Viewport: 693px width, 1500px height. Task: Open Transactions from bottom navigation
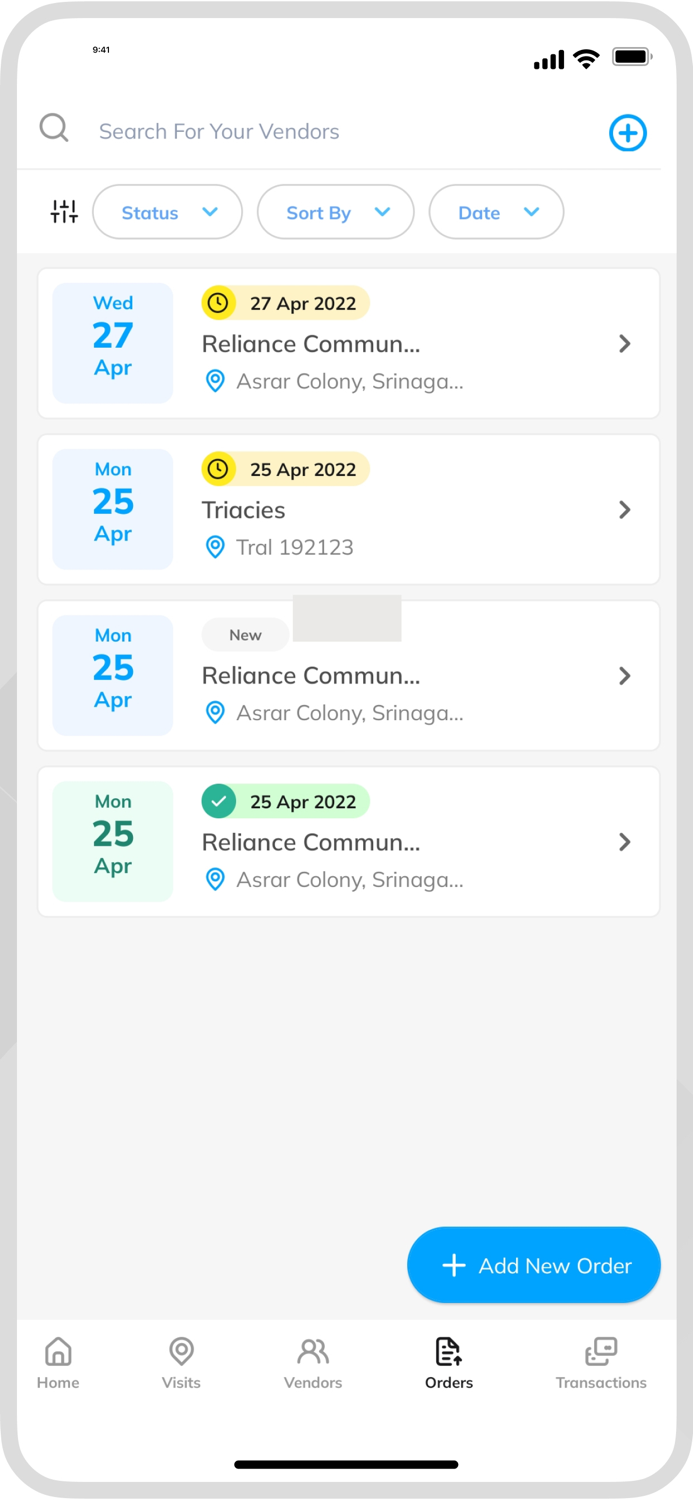click(601, 1364)
